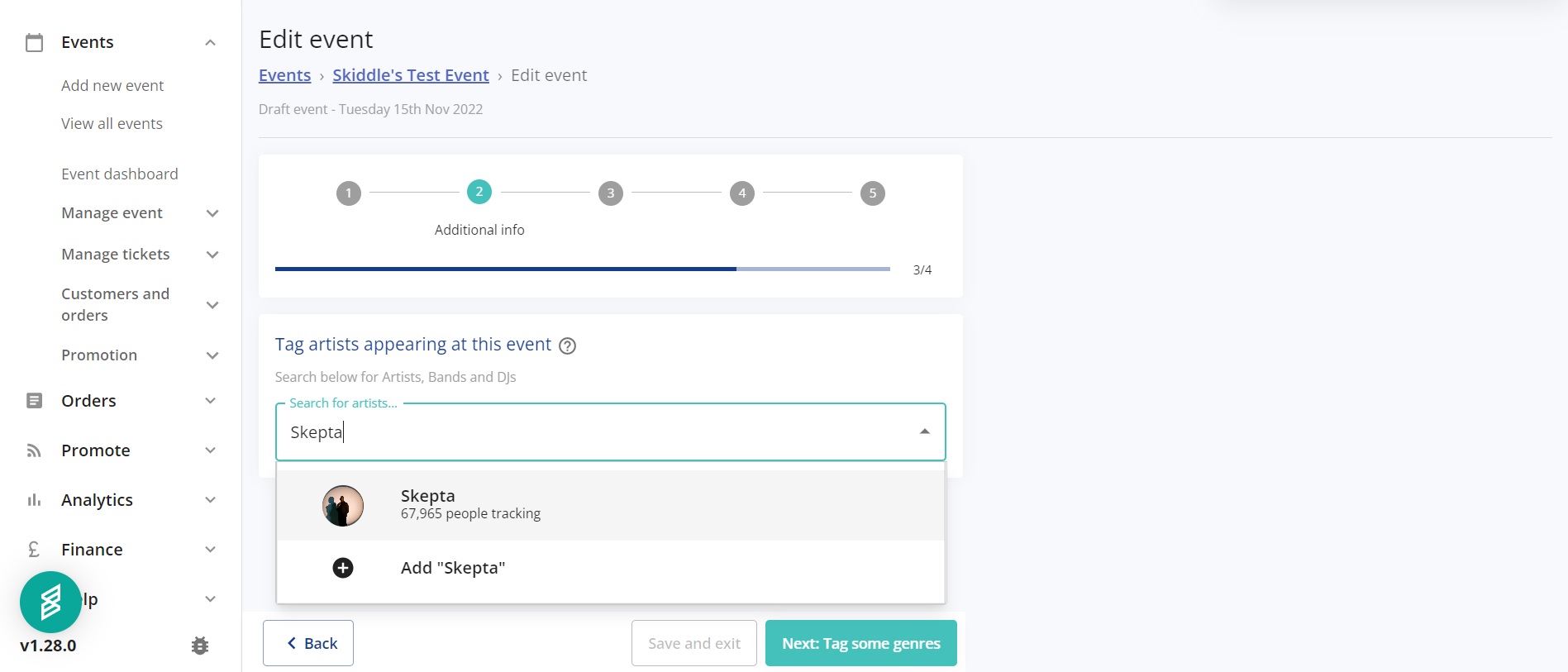
Task: Click the Search for artists input field
Action: click(x=610, y=431)
